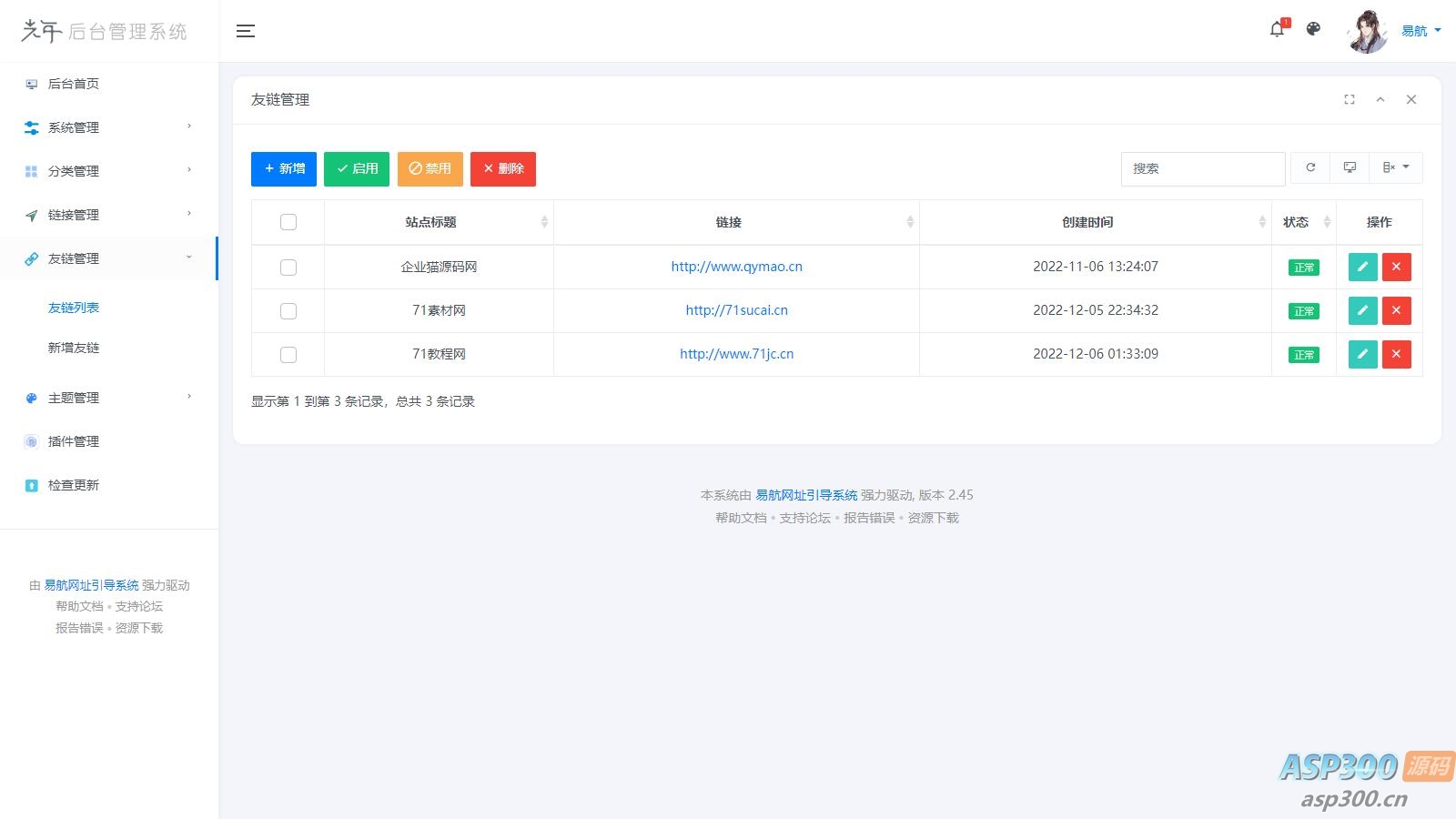
Task: Collapse the 友链管理 card with chevron
Action: point(1380,100)
